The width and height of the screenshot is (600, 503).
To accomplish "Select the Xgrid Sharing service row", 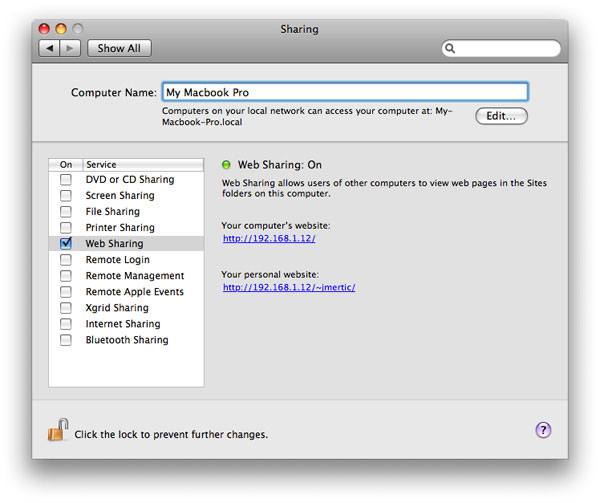I will pyautogui.click(x=126, y=308).
